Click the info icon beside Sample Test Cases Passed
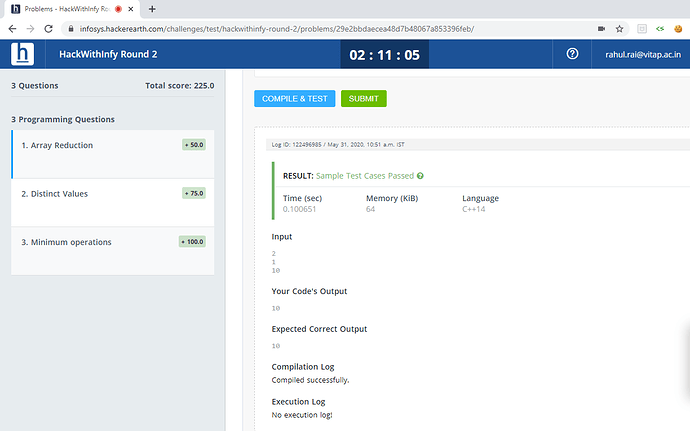Viewport: 690px width, 431px height. click(420, 176)
